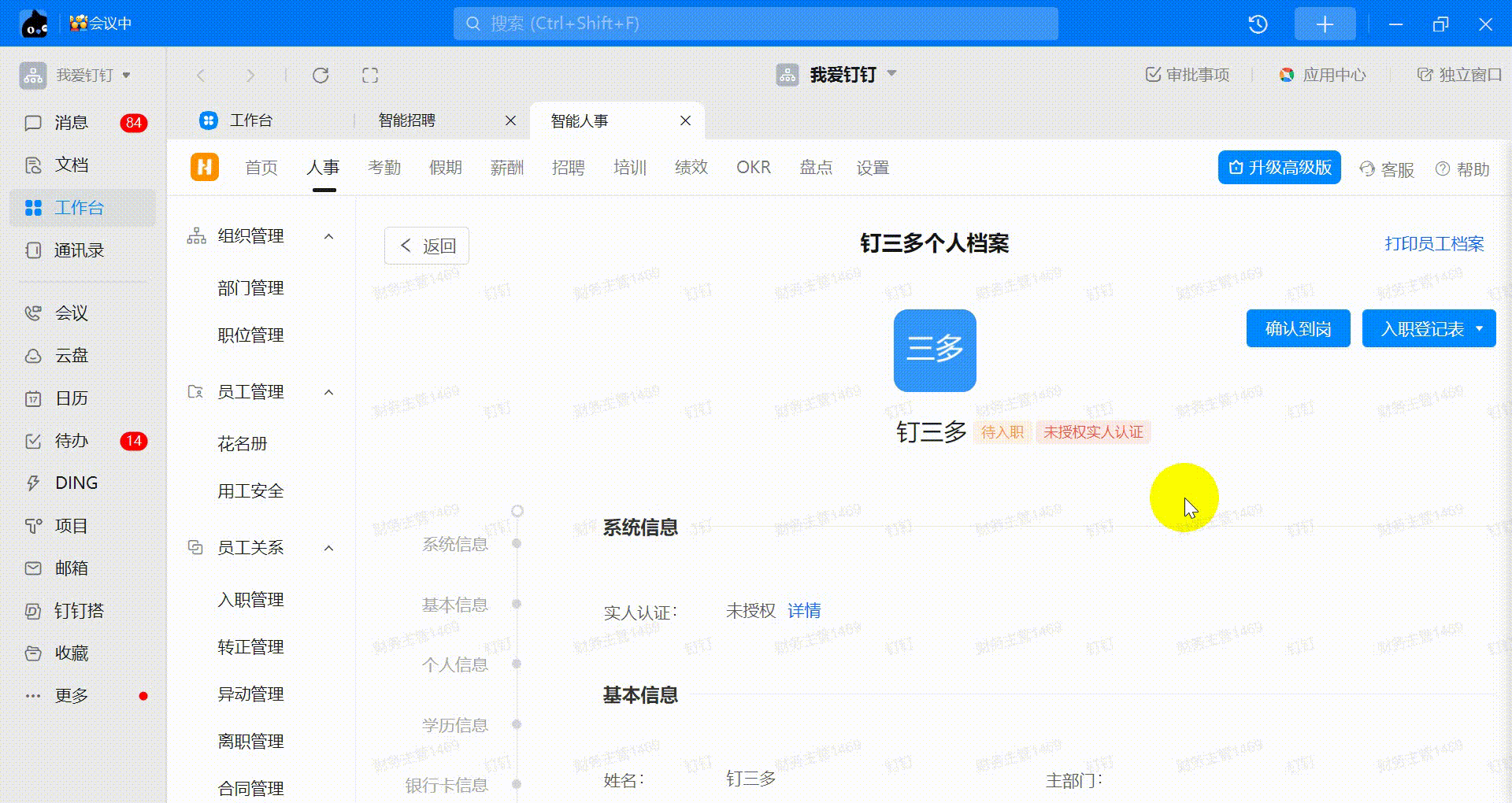Viewport: 1512px width, 803px height.
Task: Click the refresh page icon
Action: coord(320,76)
